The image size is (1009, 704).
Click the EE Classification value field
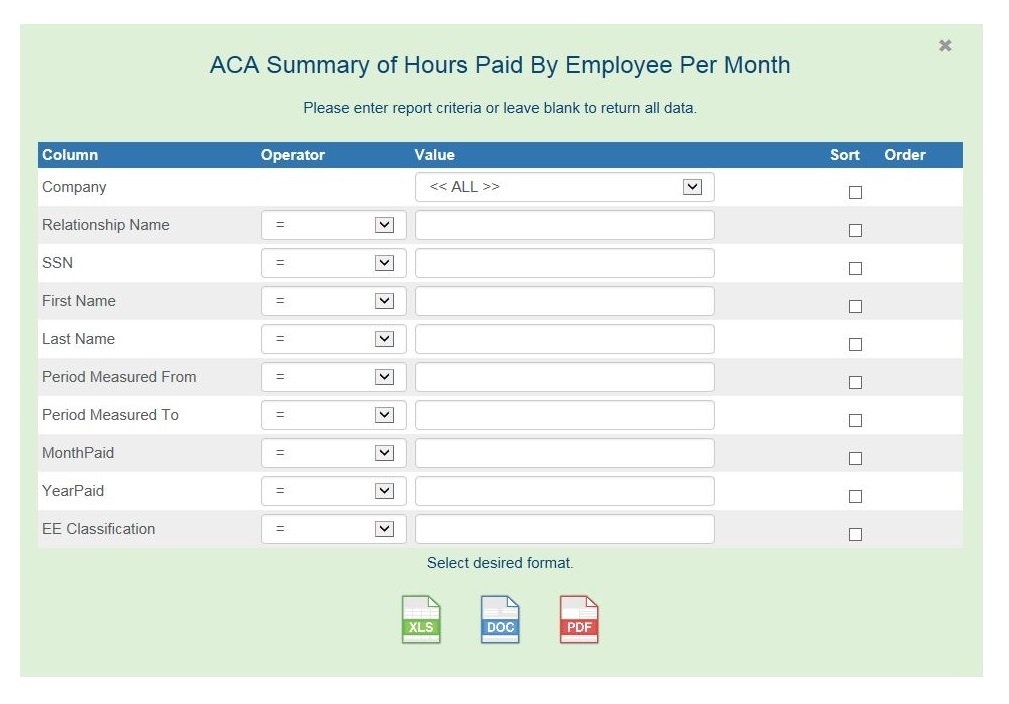pyautogui.click(x=565, y=529)
